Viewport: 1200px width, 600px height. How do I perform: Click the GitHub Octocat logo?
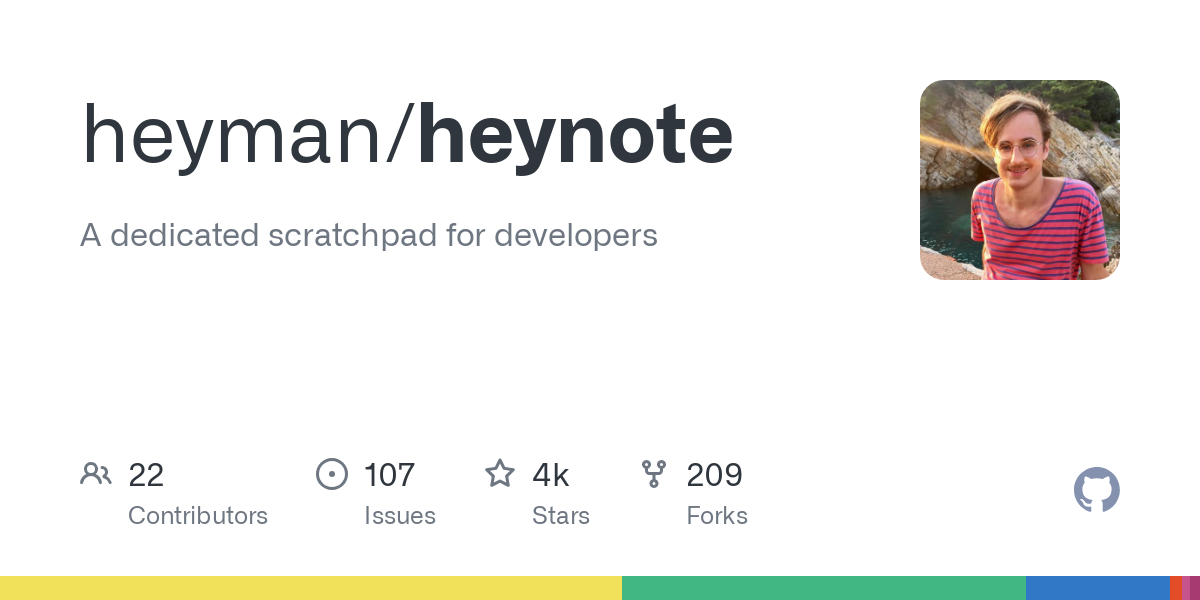[x=1097, y=490]
